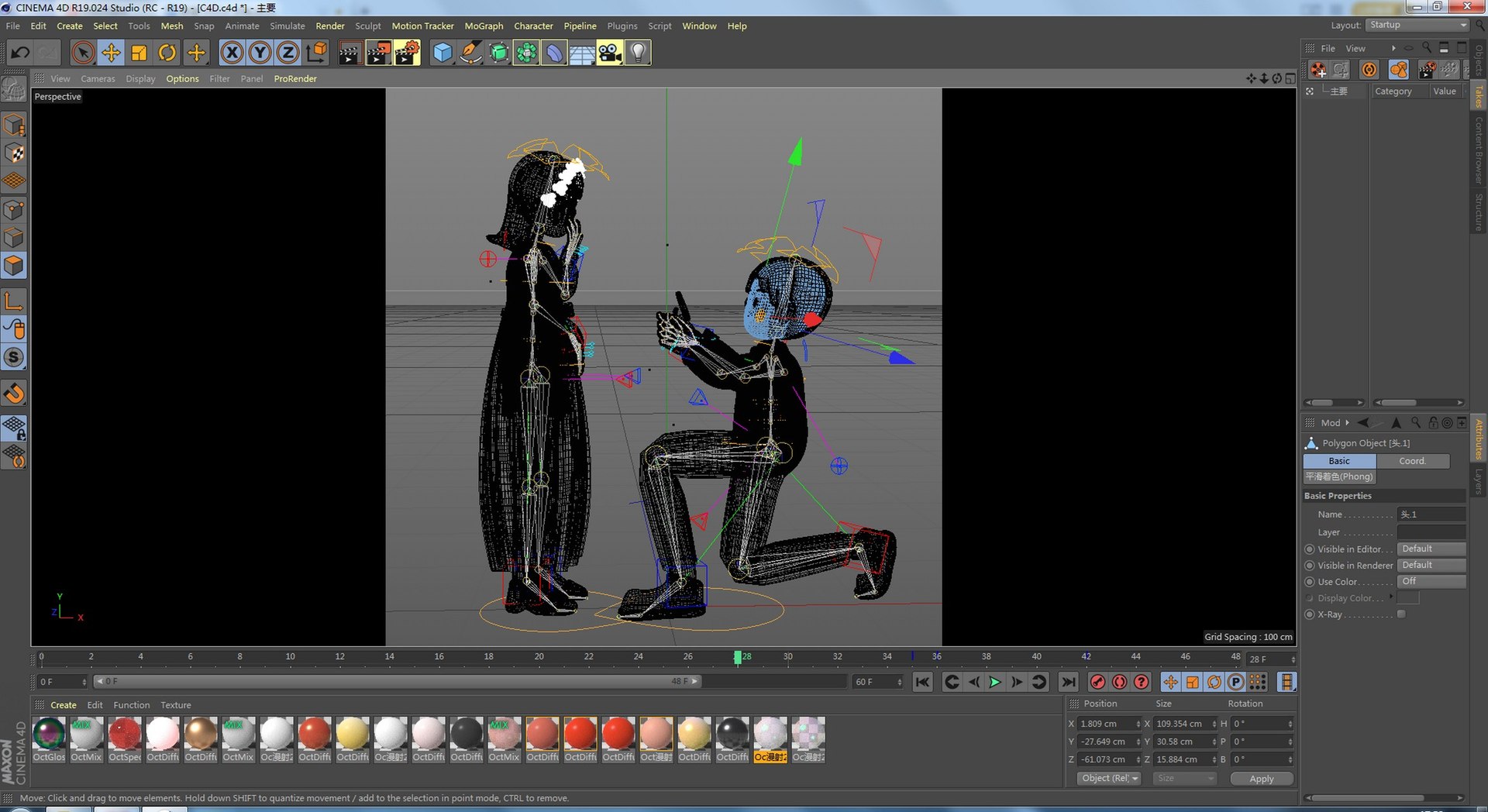Toggle Z axis lock icon

288,53
